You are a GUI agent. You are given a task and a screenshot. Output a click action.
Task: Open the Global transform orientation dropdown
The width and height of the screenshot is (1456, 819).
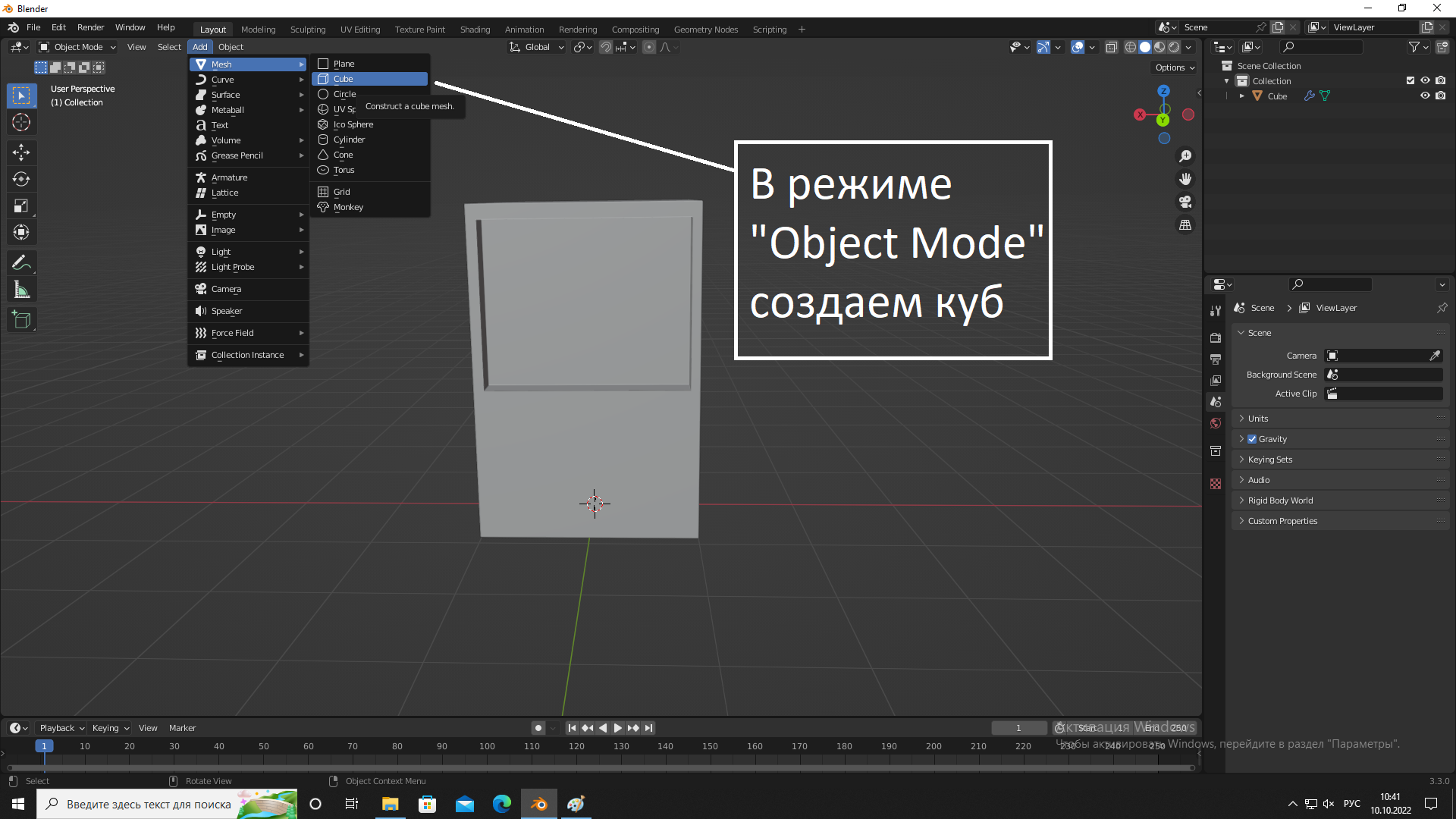coord(536,47)
